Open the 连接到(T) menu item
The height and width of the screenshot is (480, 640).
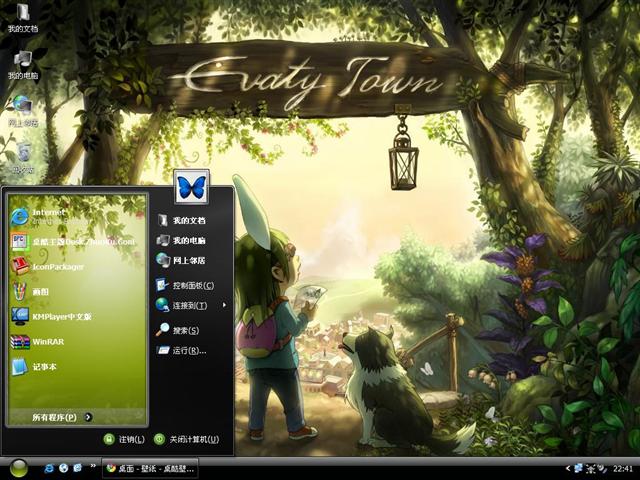(x=191, y=305)
